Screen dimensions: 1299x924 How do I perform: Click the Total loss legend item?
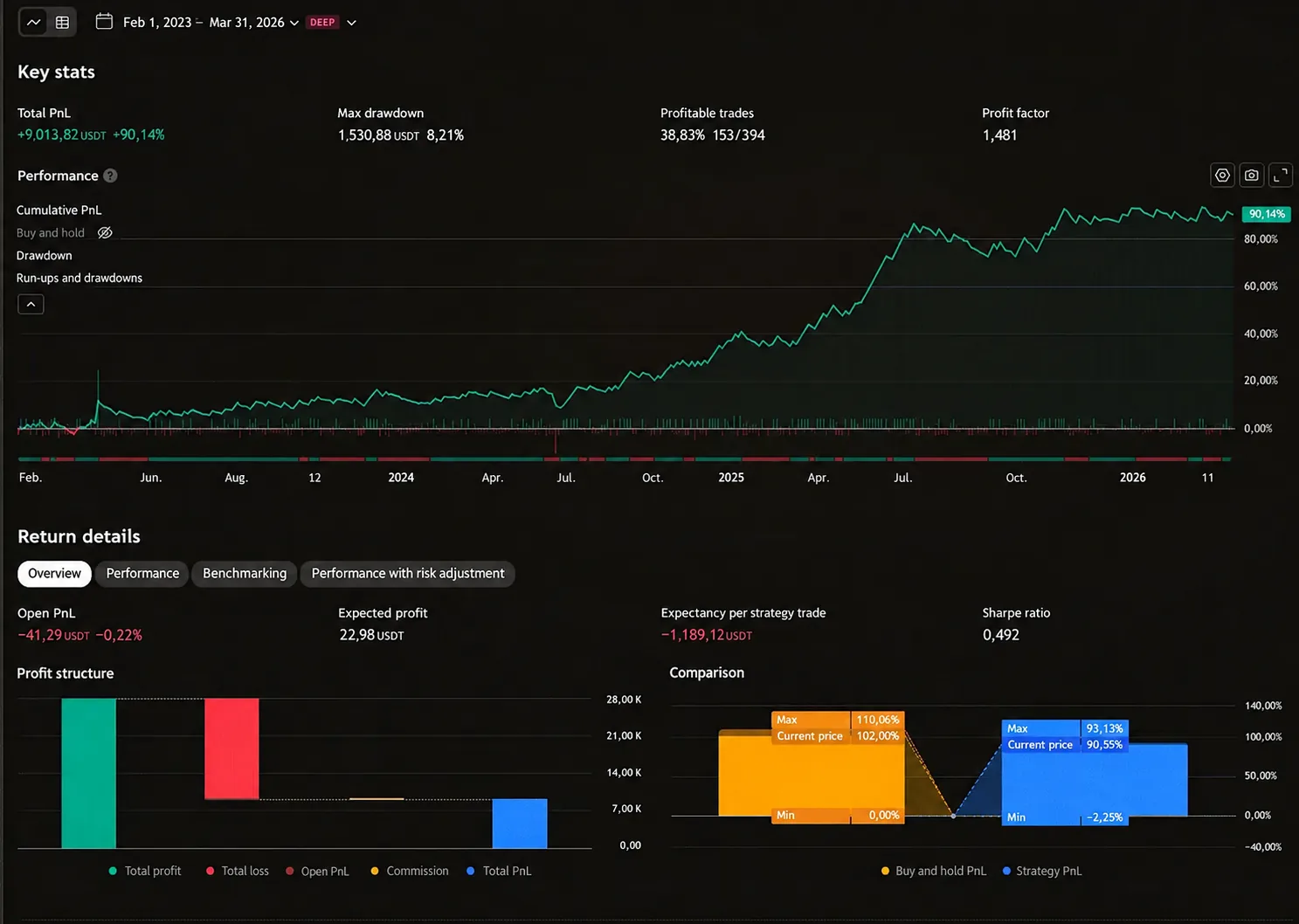(x=238, y=872)
